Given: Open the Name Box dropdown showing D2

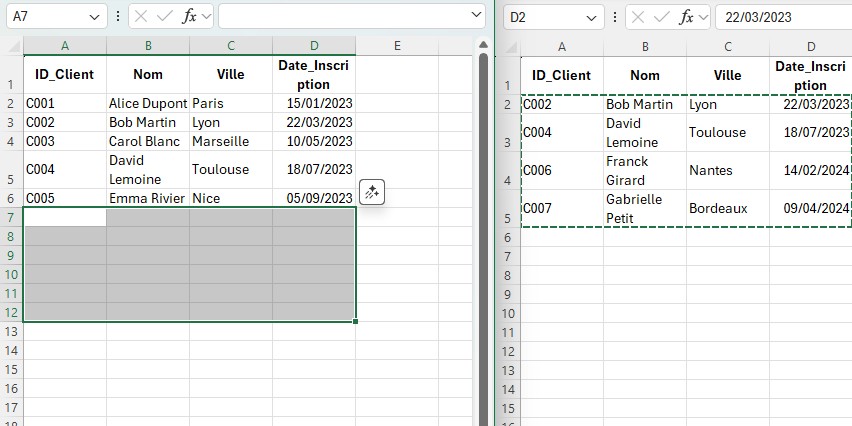Looking at the screenshot, I should click(x=591, y=17).
